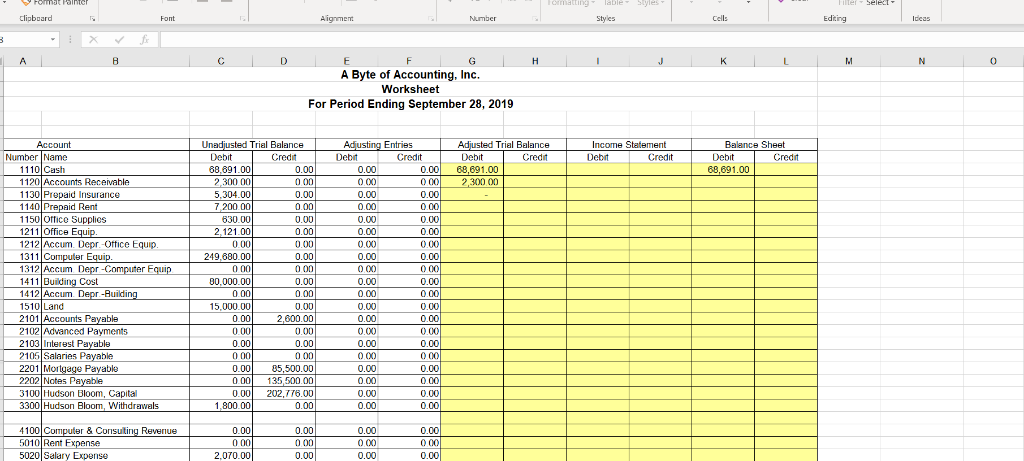Click the 'A Byte of Accounting, Inc.' title

[410, 75]
